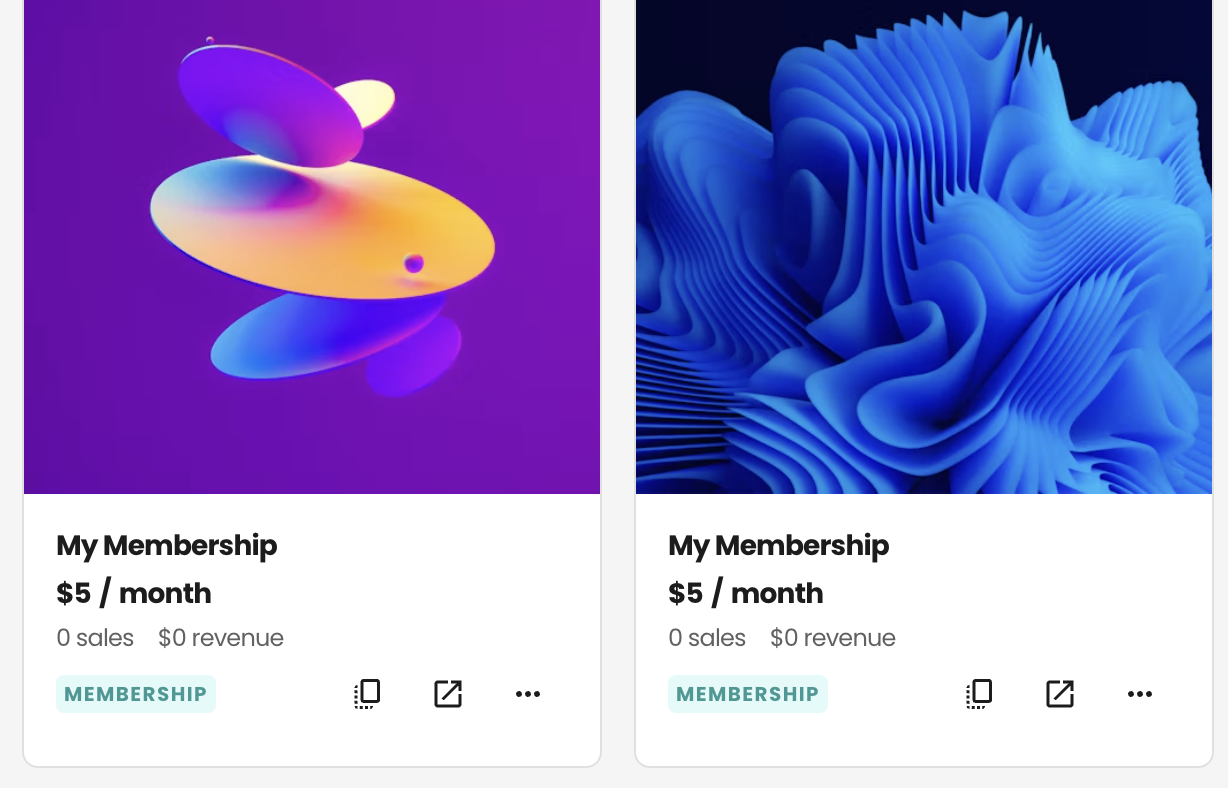Click 0 sales text on blue-artwork card
Image resolution: width=1228 pixels, height=788 pixels.
click(x=707, y=638)
